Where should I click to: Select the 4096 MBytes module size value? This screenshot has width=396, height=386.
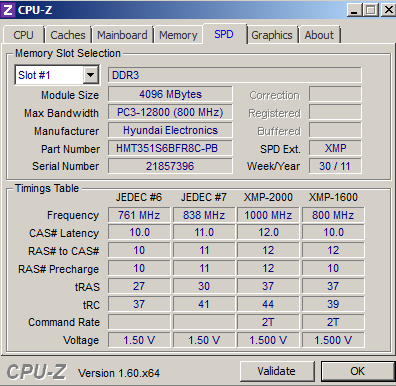coord(170,94)
